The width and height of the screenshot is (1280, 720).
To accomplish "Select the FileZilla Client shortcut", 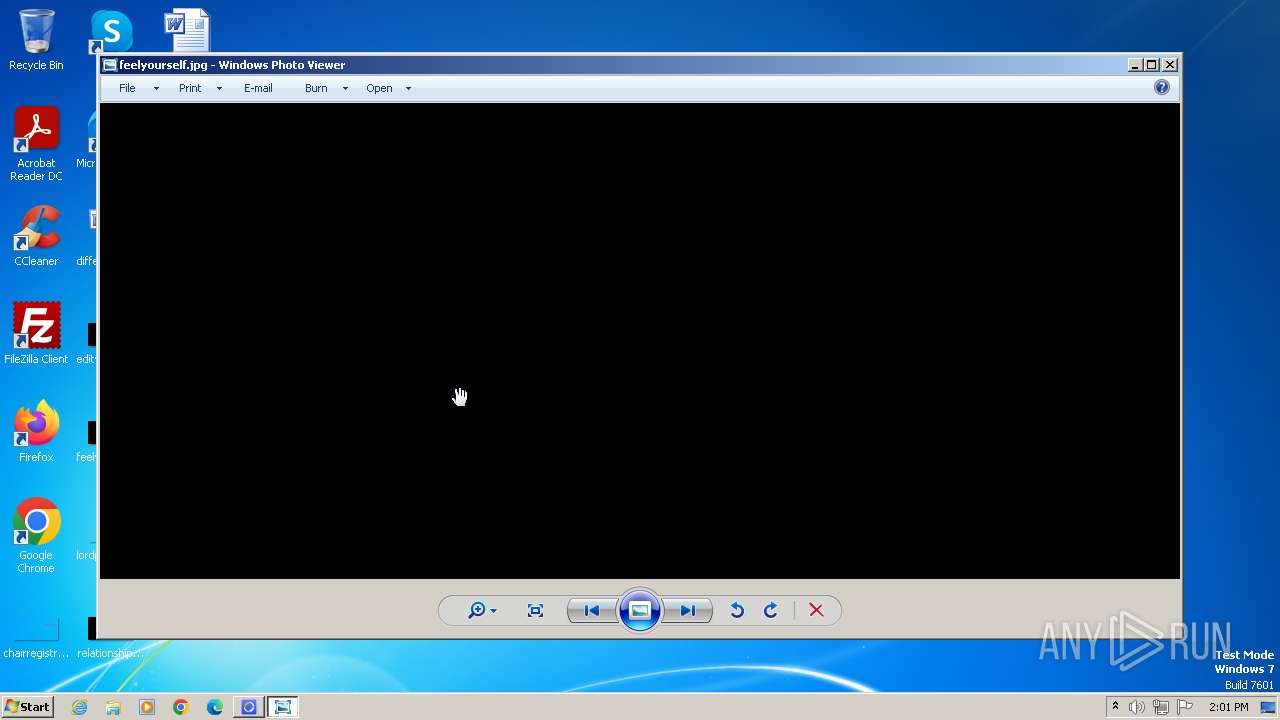I will 36,333.
